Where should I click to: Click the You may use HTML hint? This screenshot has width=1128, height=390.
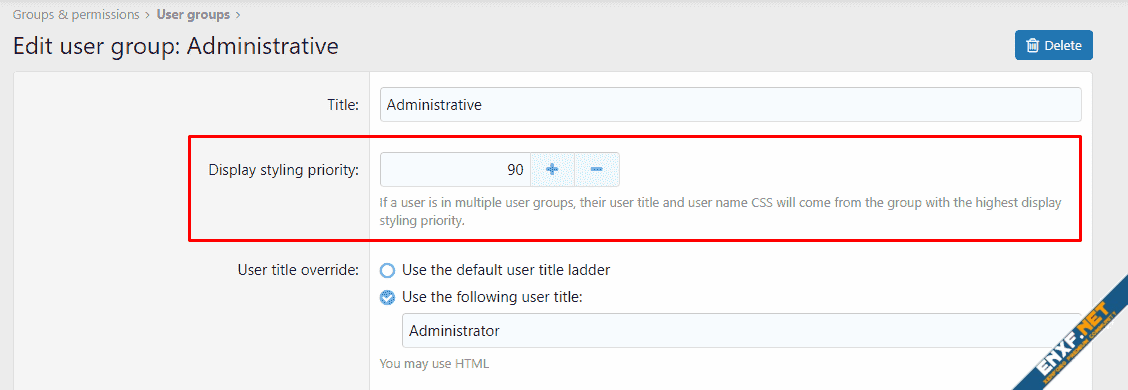click(x=435, y=364)
